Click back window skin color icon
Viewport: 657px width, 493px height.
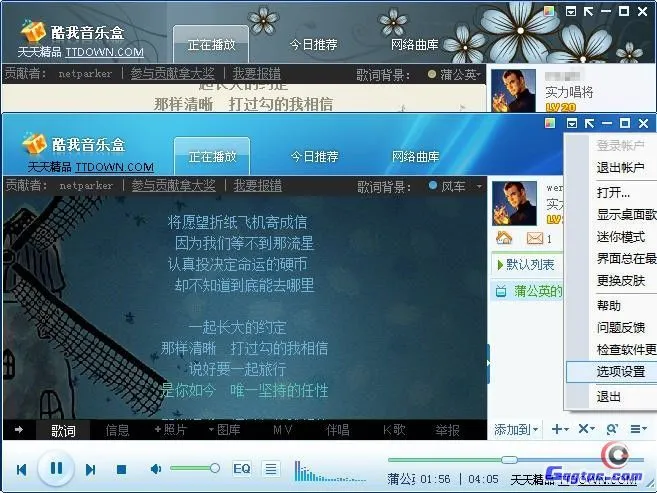coord(549,11)
